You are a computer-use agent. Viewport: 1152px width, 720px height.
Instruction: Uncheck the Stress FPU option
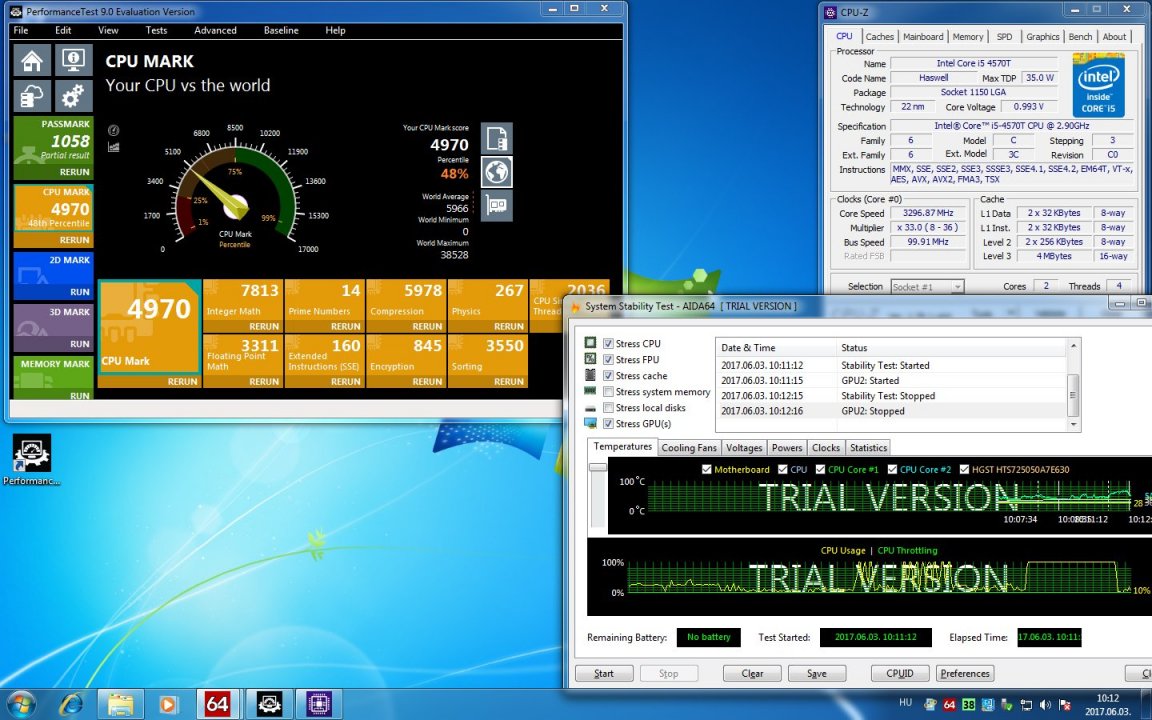click(609, 360)
